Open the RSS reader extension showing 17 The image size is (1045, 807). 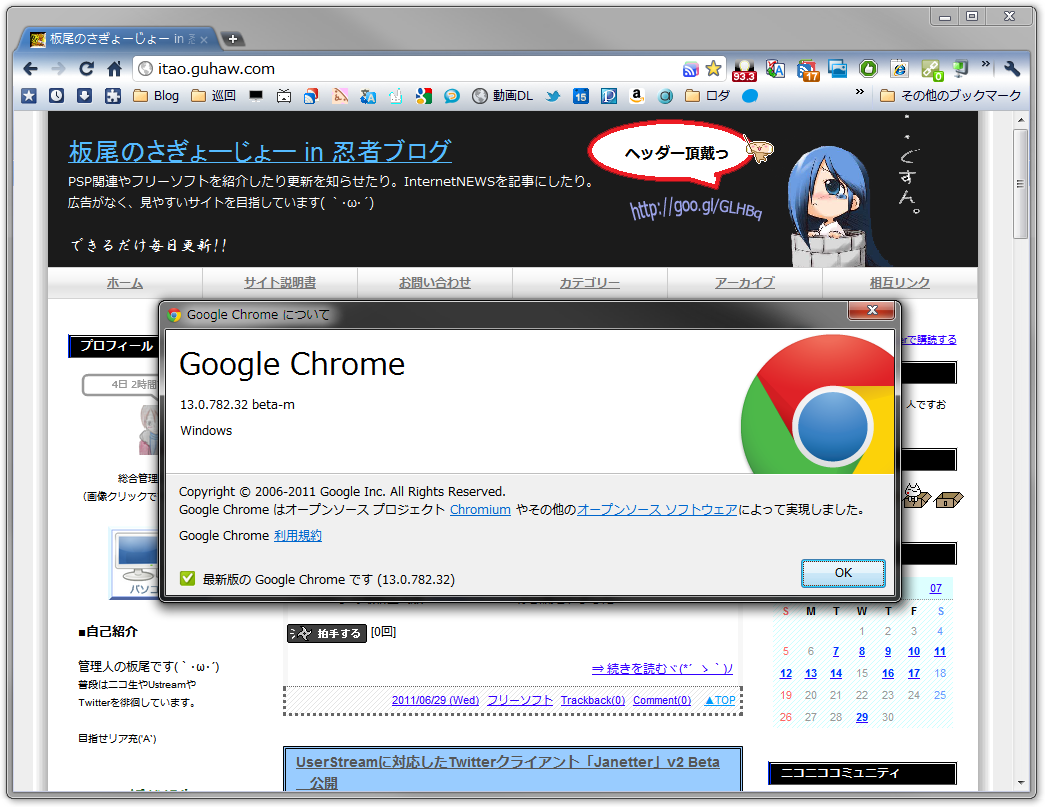pos(808,69)
